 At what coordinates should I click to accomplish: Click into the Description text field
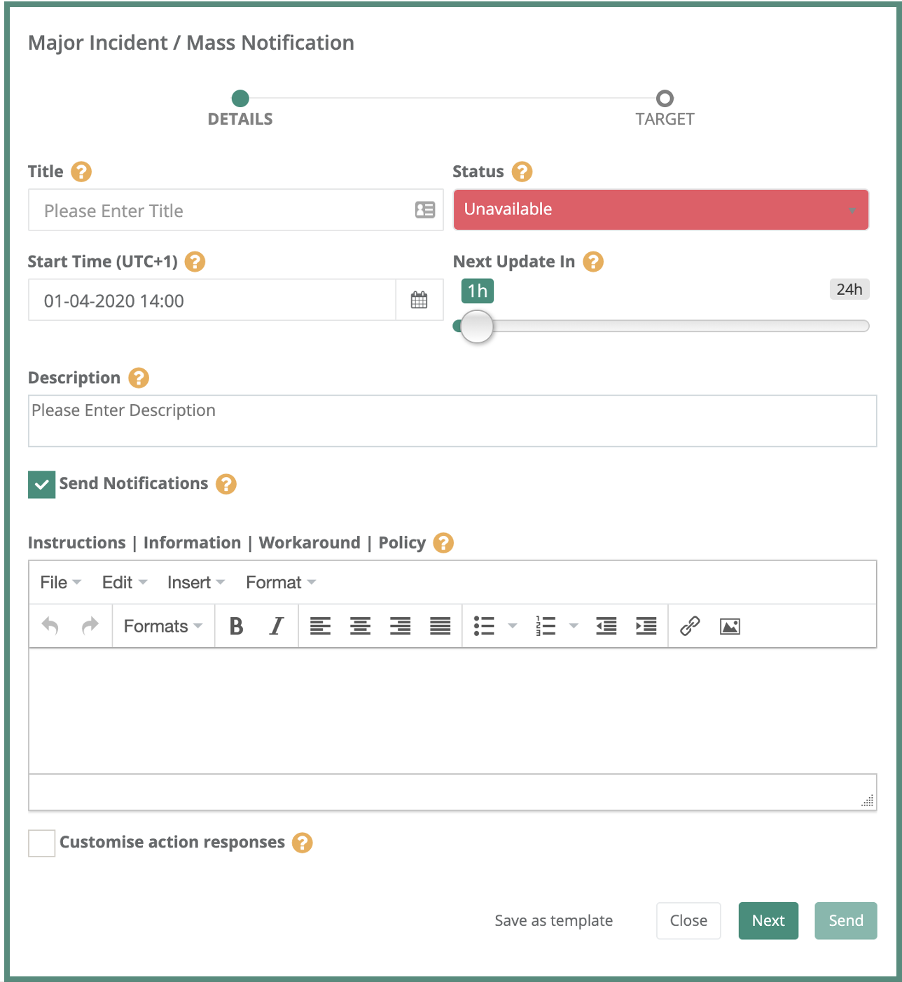(452, 420)
